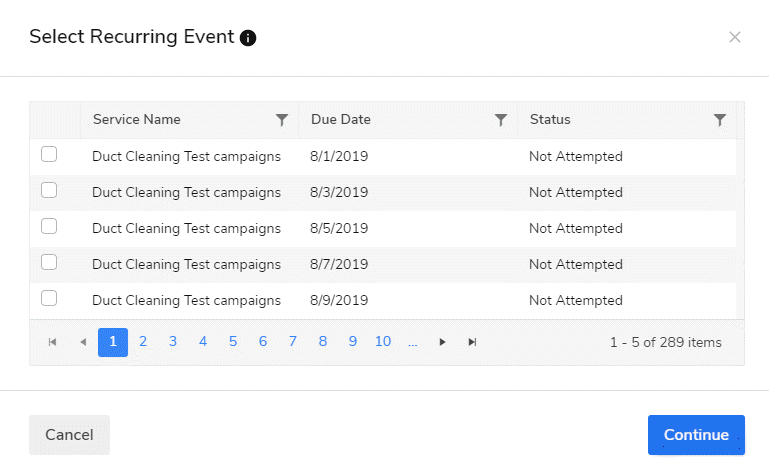Click the Continue button

(696, 435)
